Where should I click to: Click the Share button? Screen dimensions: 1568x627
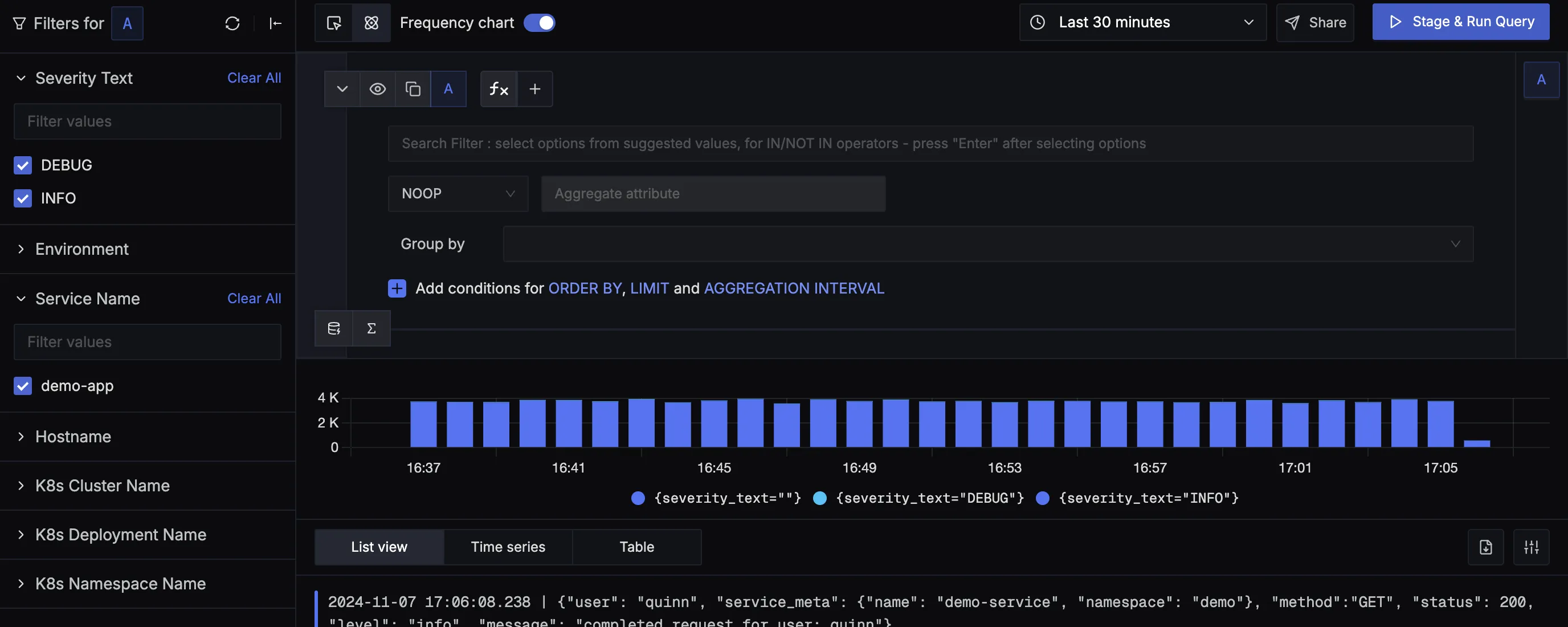point(1315,23)
